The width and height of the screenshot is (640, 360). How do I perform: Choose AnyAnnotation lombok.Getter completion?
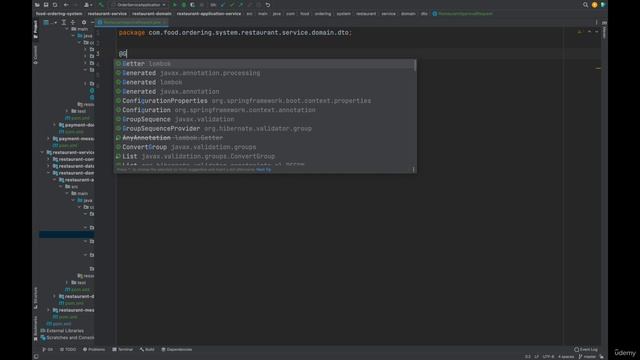pyautogui.click(x=264, y=138)
